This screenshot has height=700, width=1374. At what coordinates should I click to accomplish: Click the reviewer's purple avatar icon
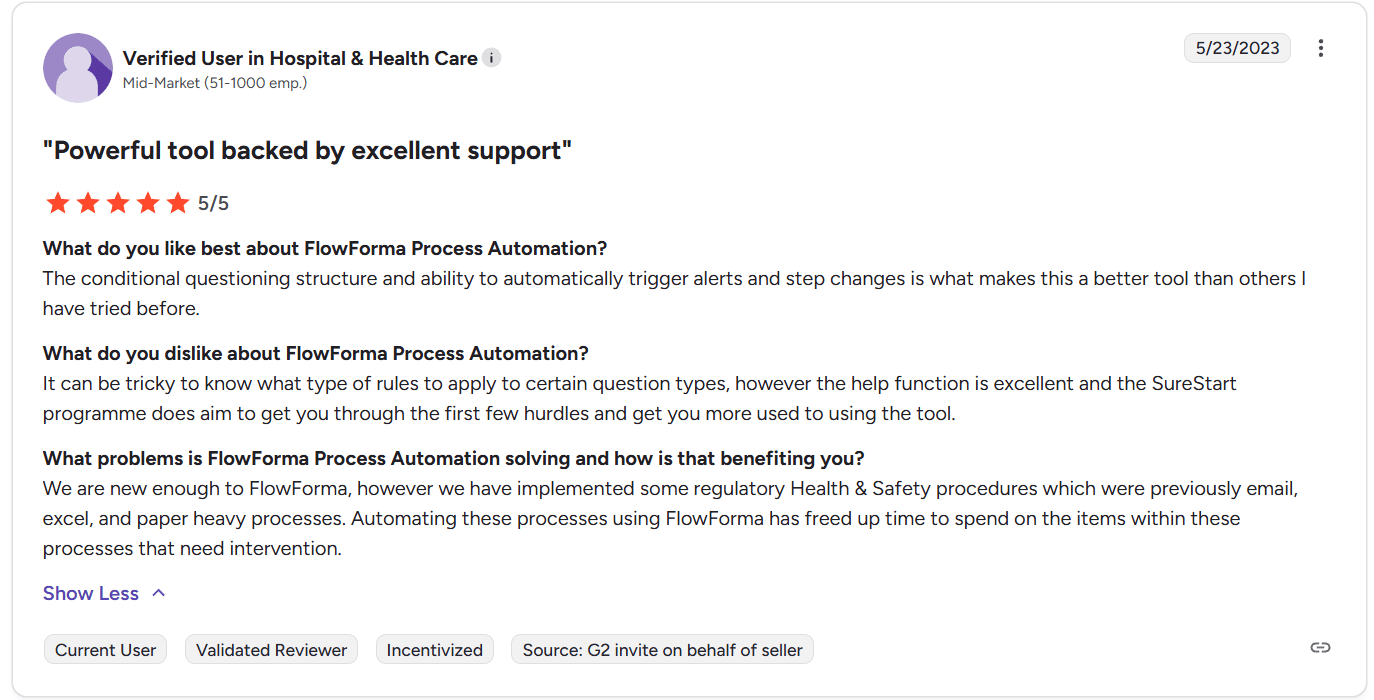tap(78, 68)
